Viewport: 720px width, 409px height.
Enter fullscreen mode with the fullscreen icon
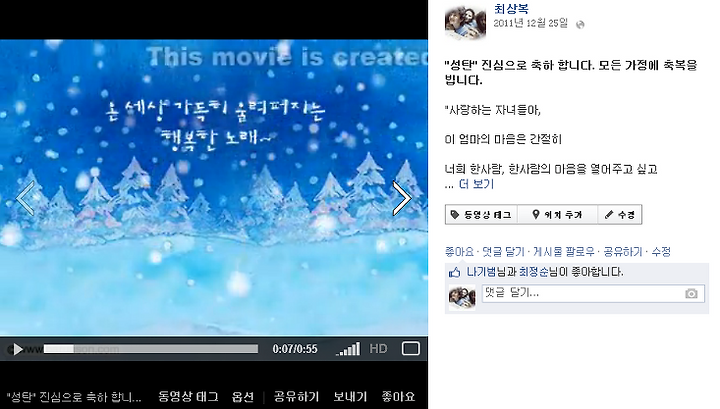coord(411,349)
